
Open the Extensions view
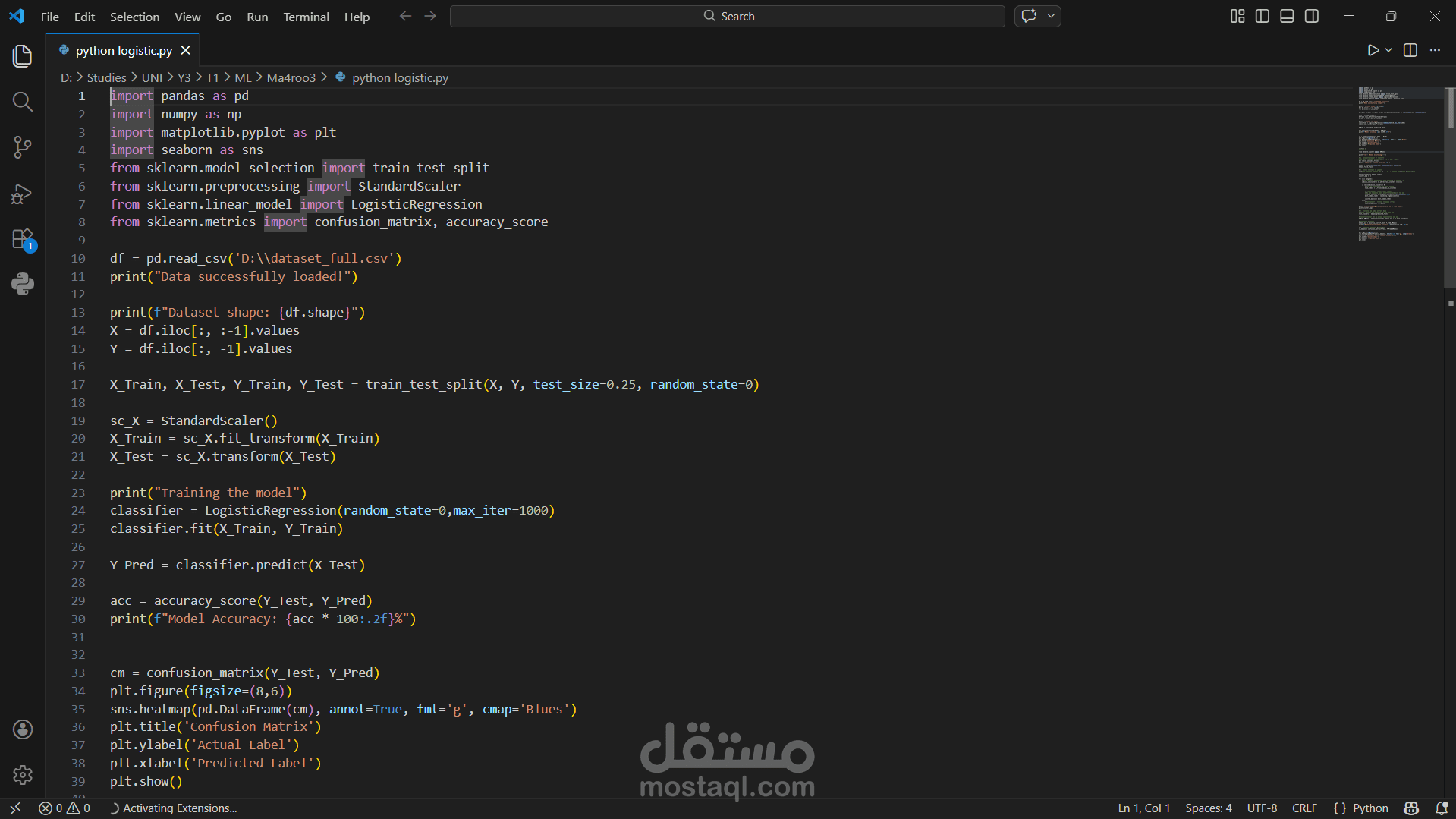[23, 239]
